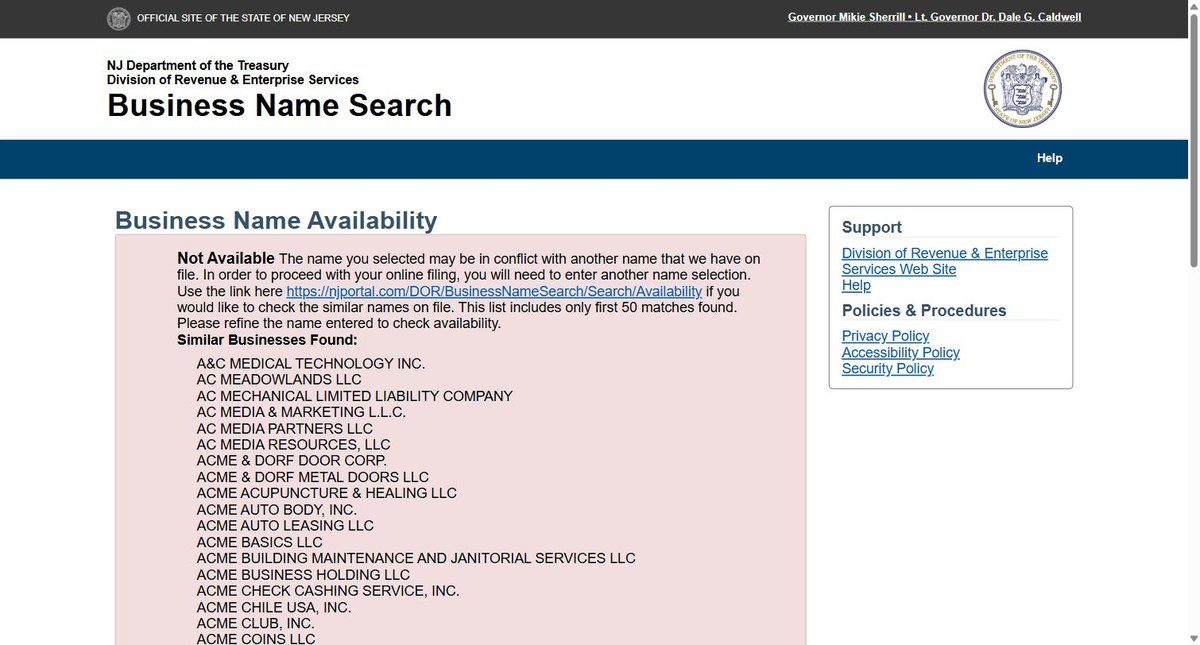
Task: Click NJ Department of the Treasury text
Action: (x=198, y=65)
